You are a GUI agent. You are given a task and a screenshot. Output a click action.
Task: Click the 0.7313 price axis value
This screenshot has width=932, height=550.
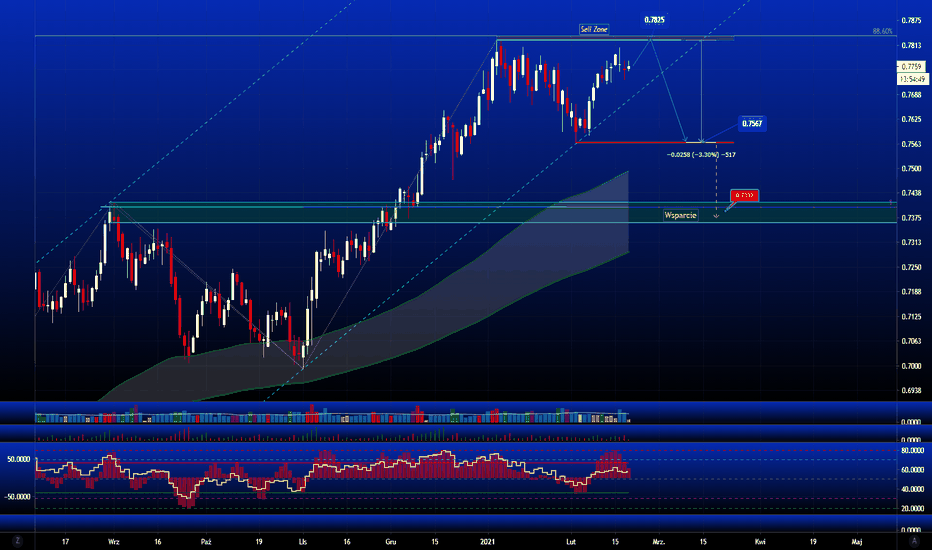click(911, 243)
